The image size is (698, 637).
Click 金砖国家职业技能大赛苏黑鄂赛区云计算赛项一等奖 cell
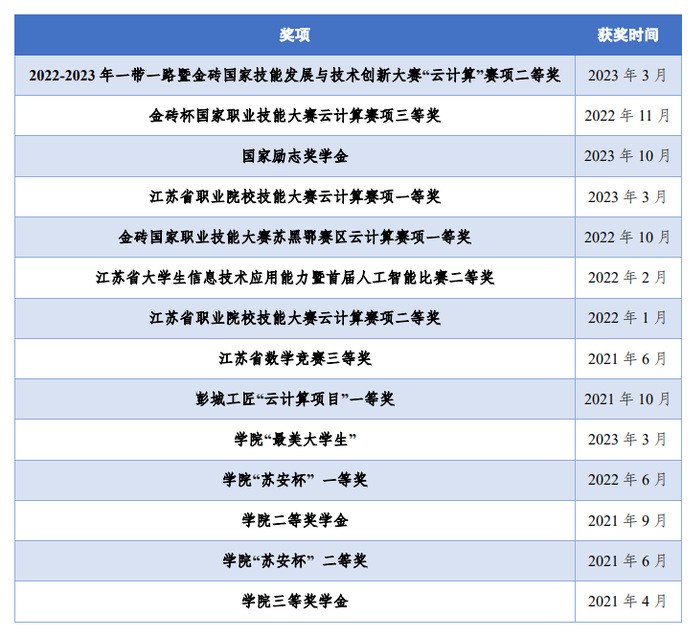click(295, 237)
